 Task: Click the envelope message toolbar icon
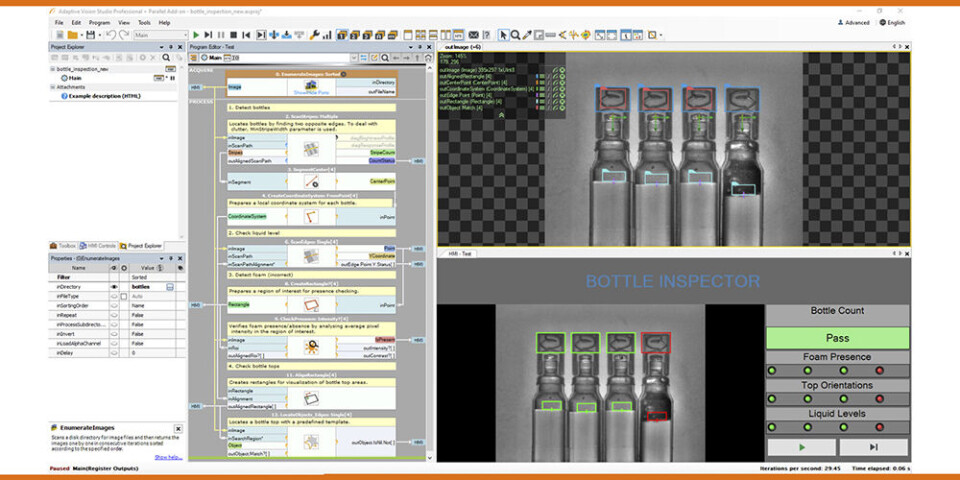[x=473, y=35]
